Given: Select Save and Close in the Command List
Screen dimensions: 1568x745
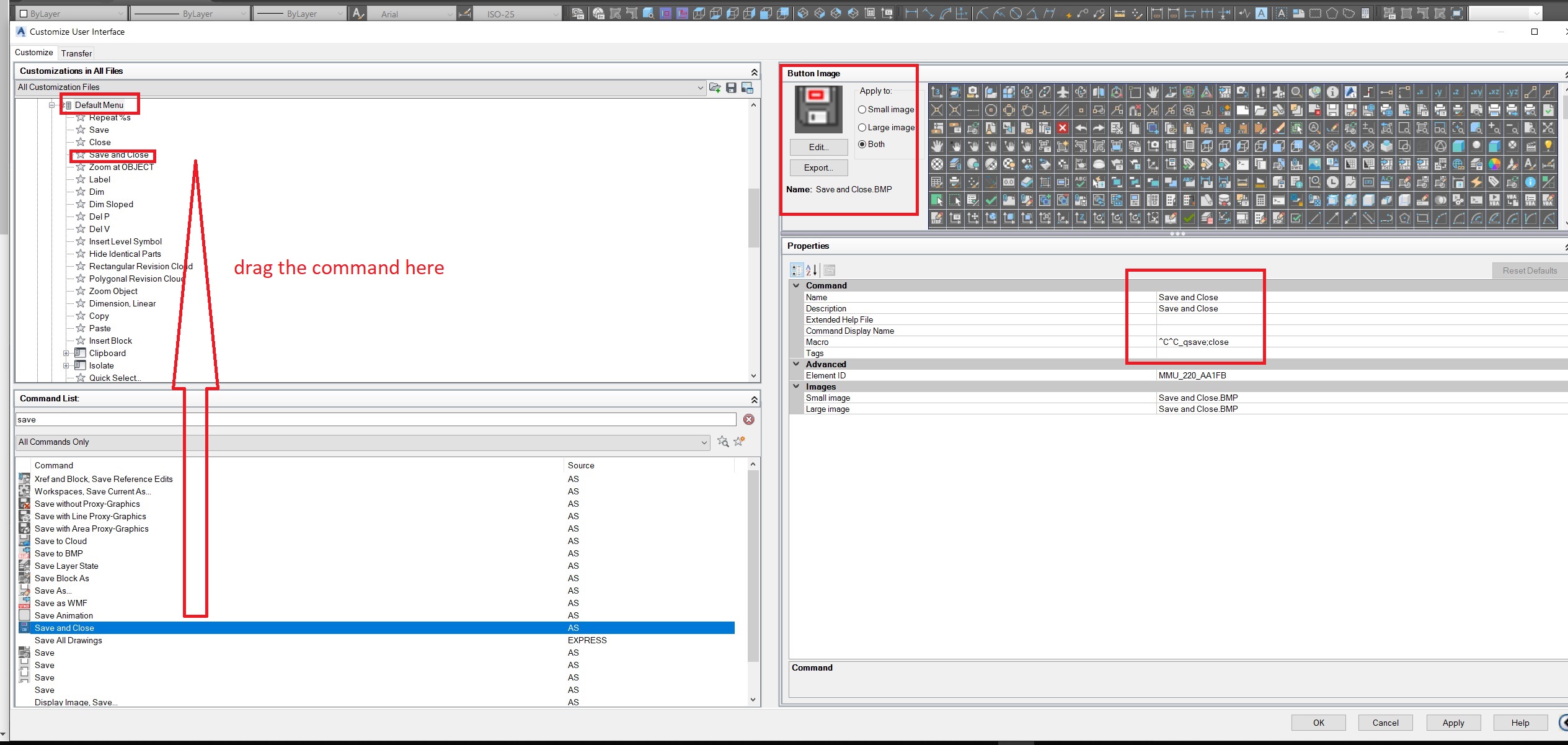Looking at the screenshot, I should [64, 628].
